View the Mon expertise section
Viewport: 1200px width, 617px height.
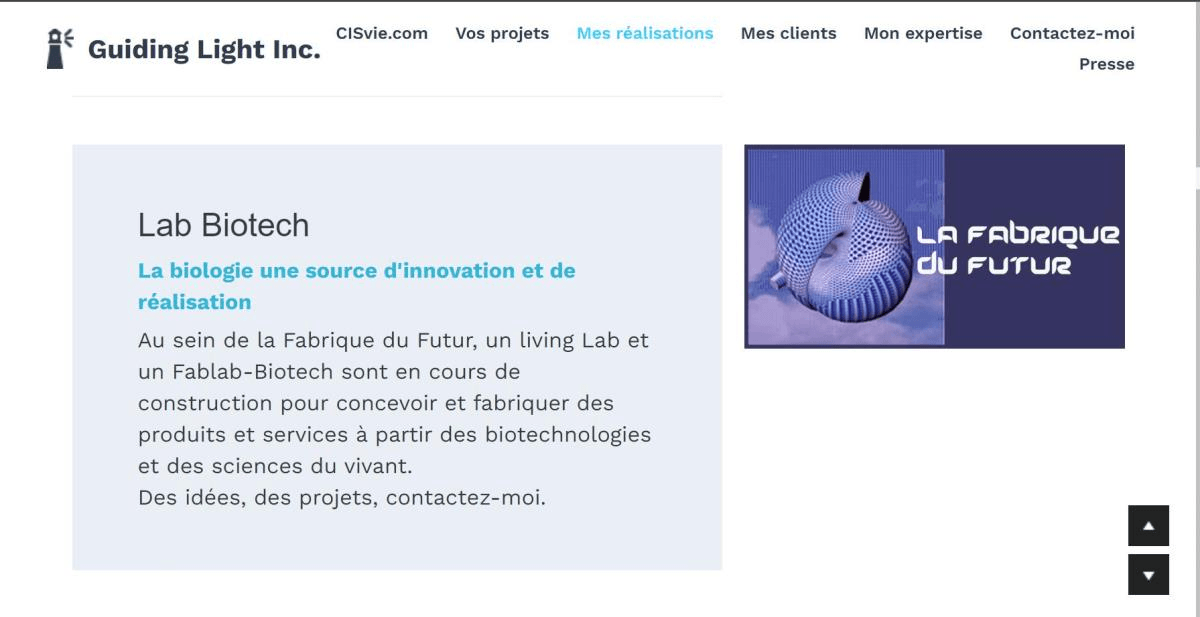pos(923,33)
